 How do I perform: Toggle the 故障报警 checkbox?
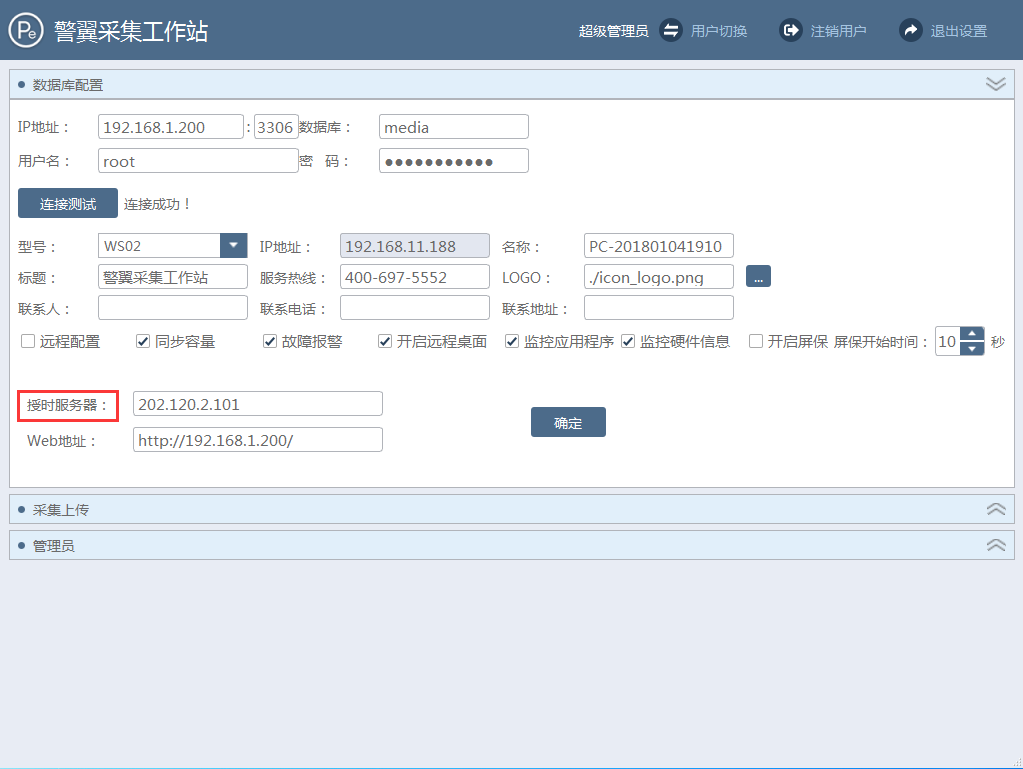(270, 342)
